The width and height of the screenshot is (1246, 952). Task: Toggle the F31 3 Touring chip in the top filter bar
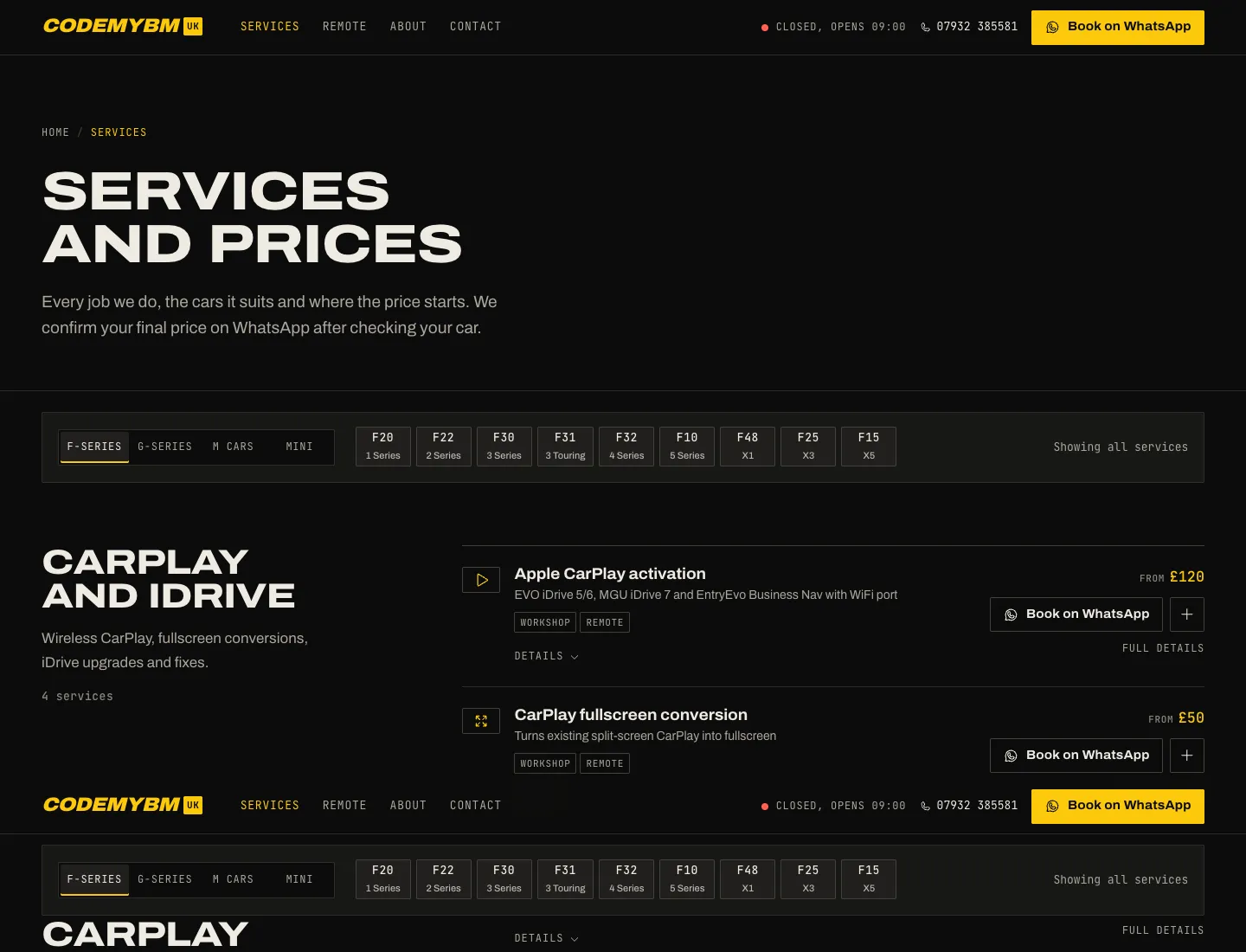click(566, 447)
